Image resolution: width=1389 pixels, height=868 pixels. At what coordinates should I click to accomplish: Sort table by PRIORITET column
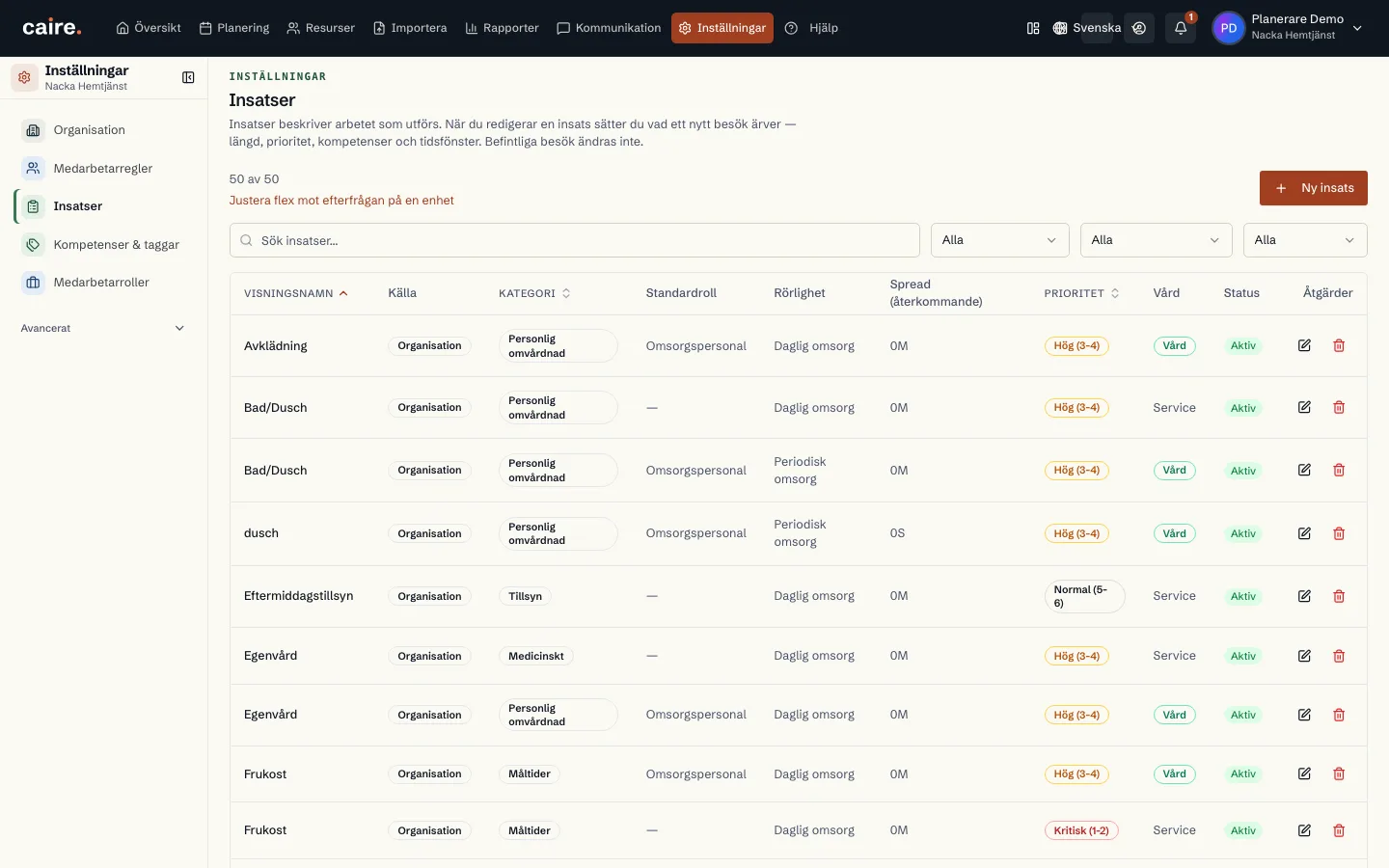1081,293
